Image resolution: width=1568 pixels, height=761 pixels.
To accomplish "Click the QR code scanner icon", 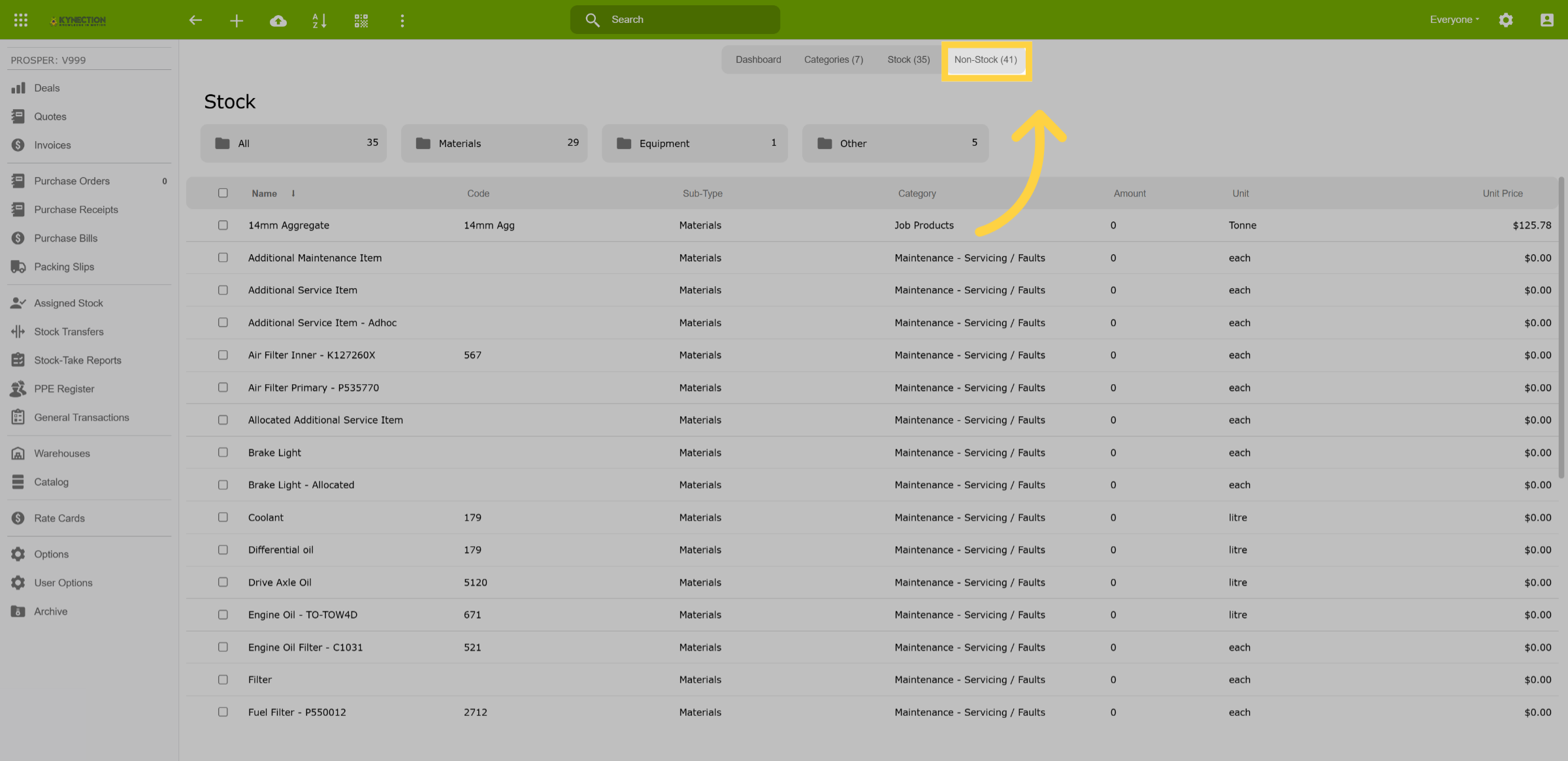I will (x=361, y=21).
